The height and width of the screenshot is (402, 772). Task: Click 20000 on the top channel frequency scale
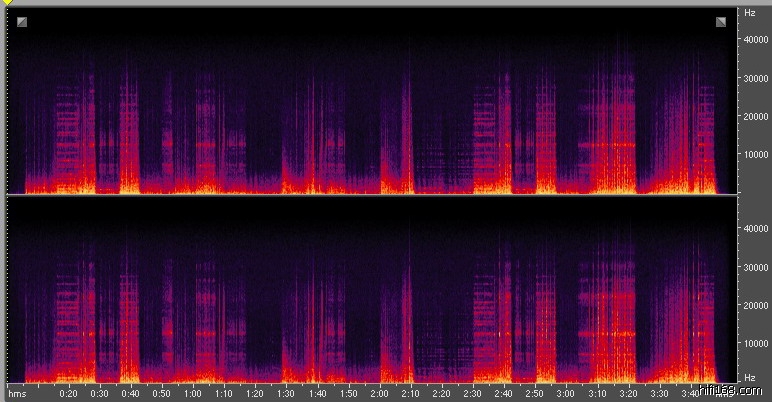pyautogui.click(x=755, y=117)
